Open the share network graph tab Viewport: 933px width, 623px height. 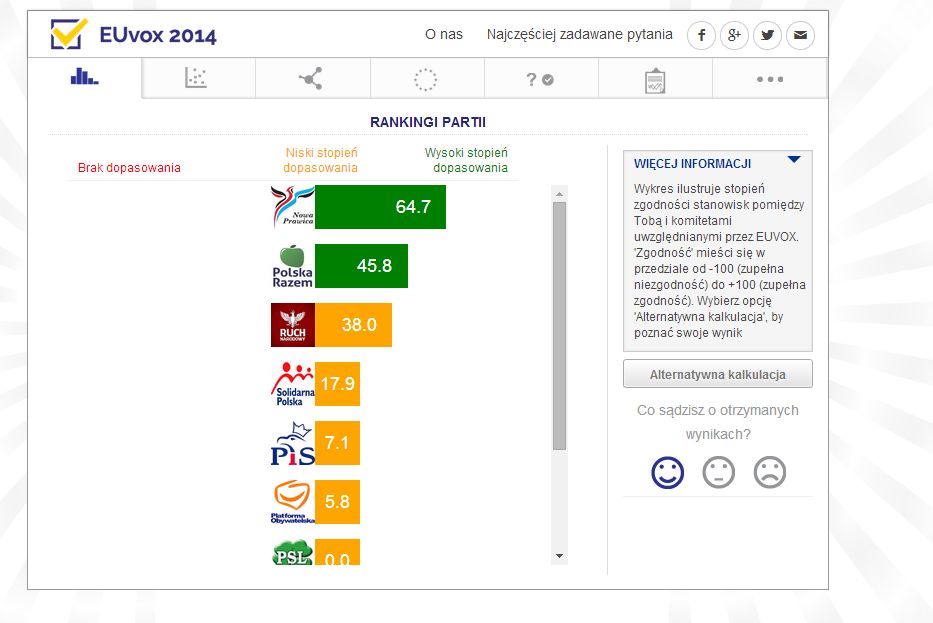(312, 78)
